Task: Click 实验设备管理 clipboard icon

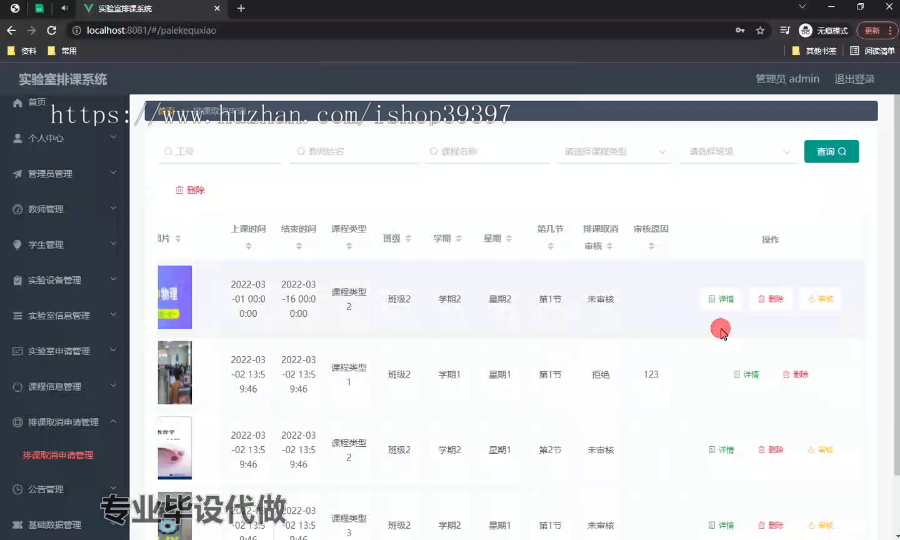Action: [x=17, y=280]
